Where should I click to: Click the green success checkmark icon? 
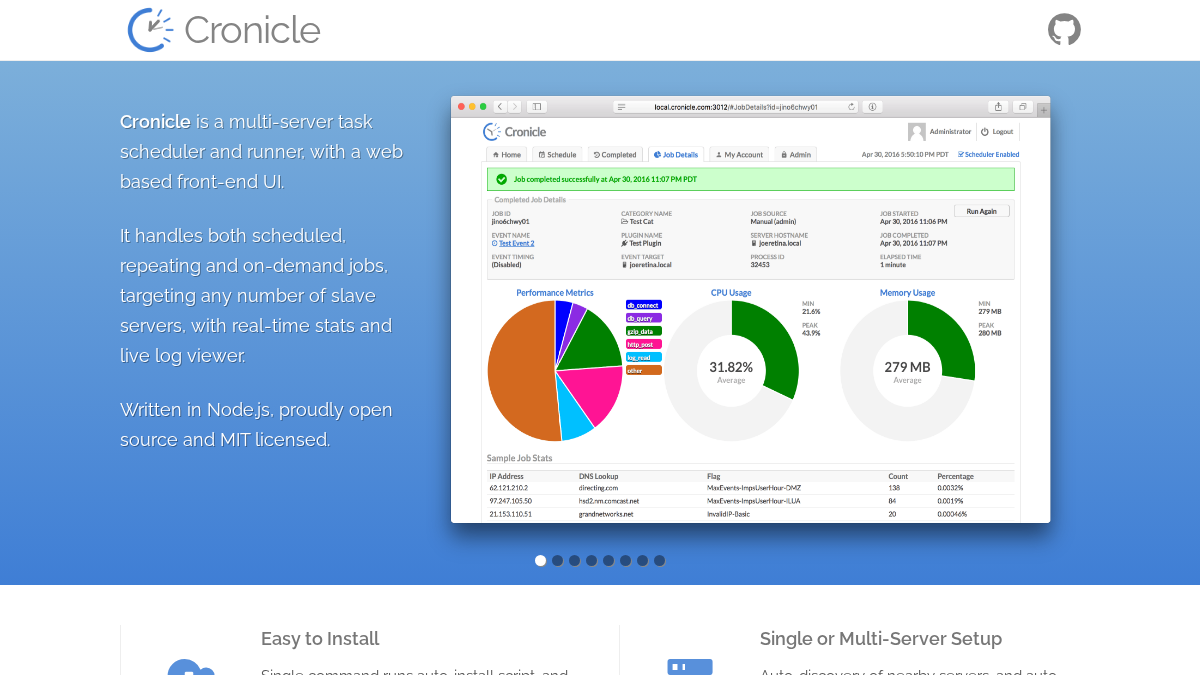[x=501, y=179]
